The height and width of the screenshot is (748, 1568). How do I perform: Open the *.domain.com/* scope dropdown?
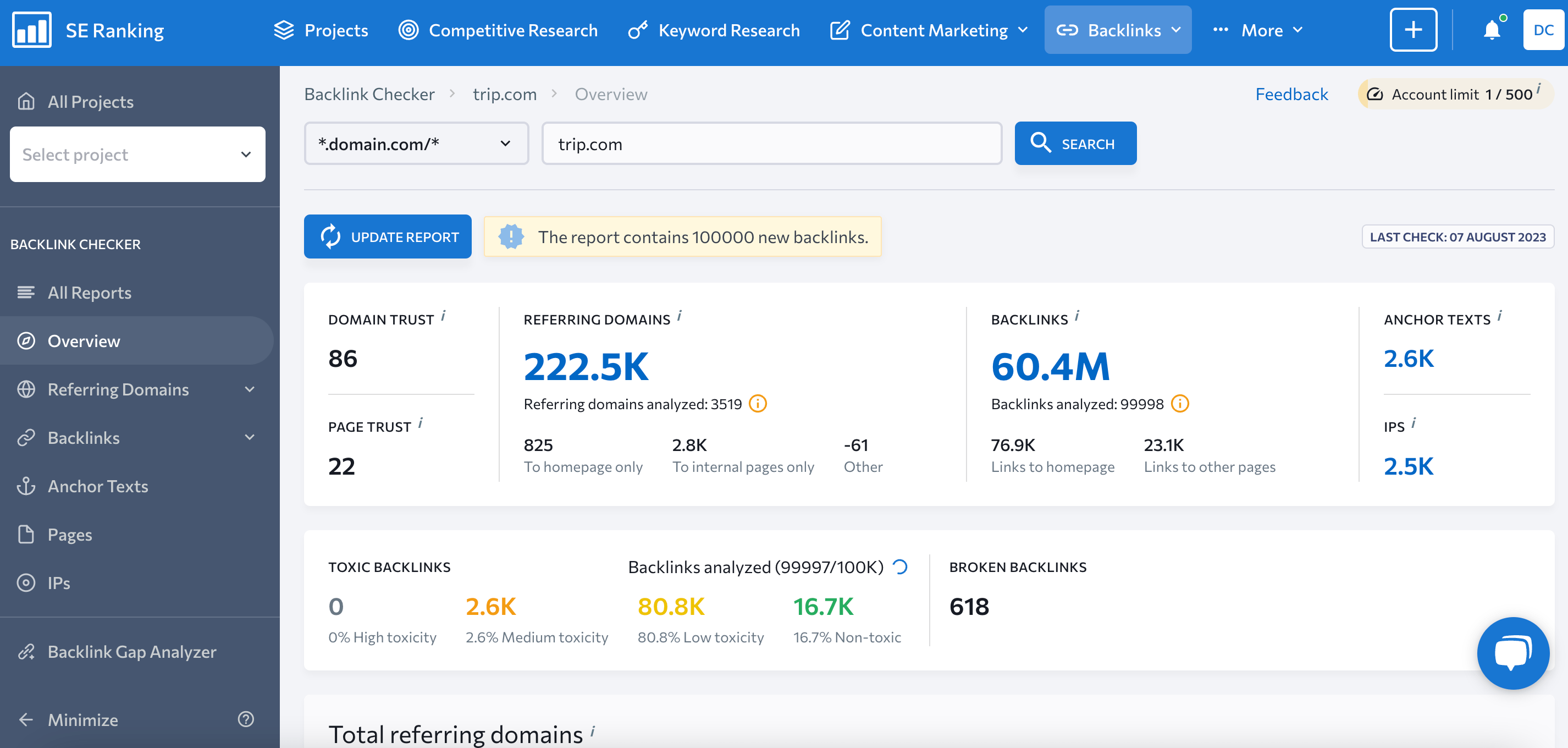(x=416, y=143)
